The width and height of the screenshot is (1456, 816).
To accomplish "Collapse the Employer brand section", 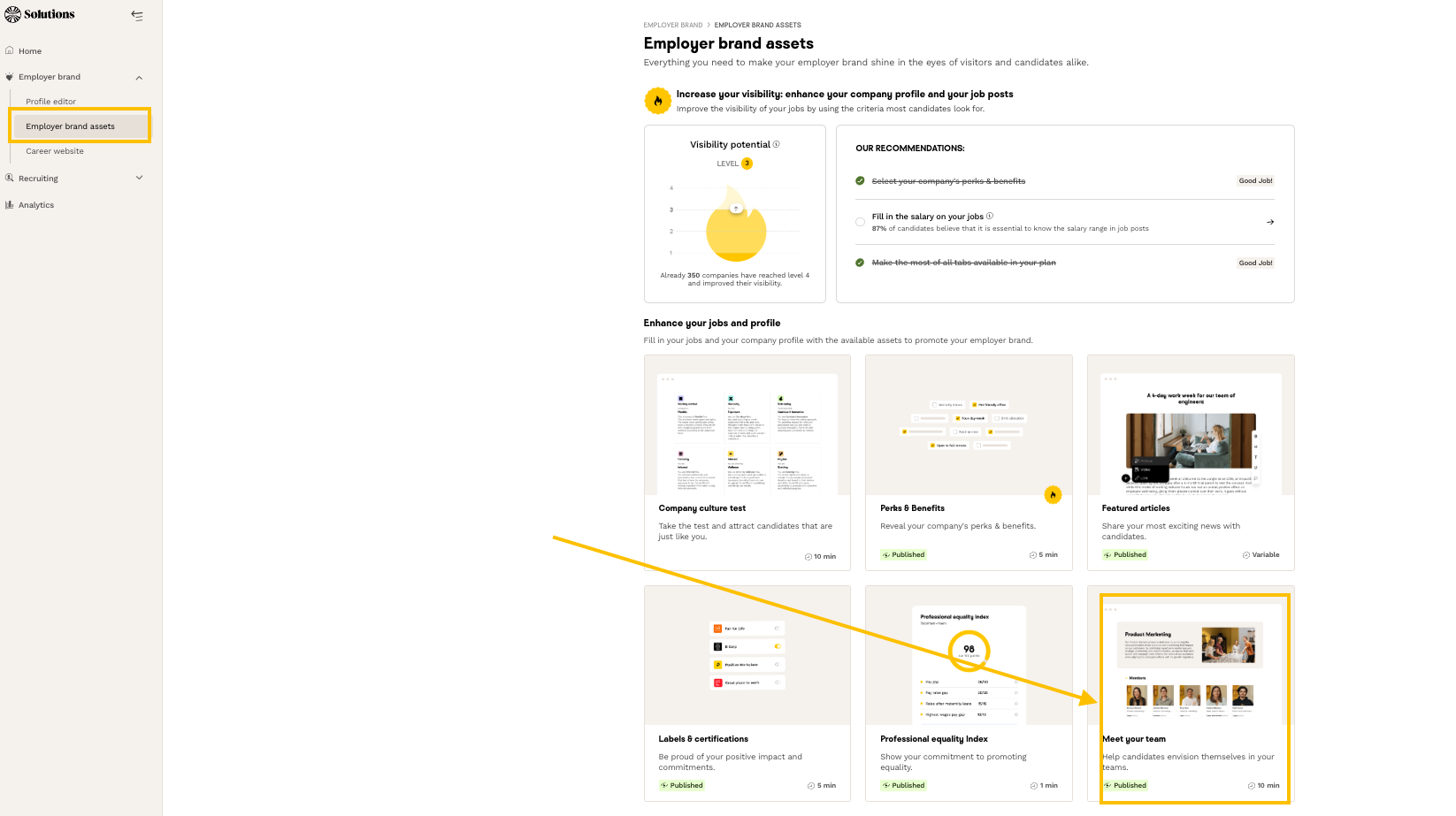I will pyautogui.click(x=139, y=78).
